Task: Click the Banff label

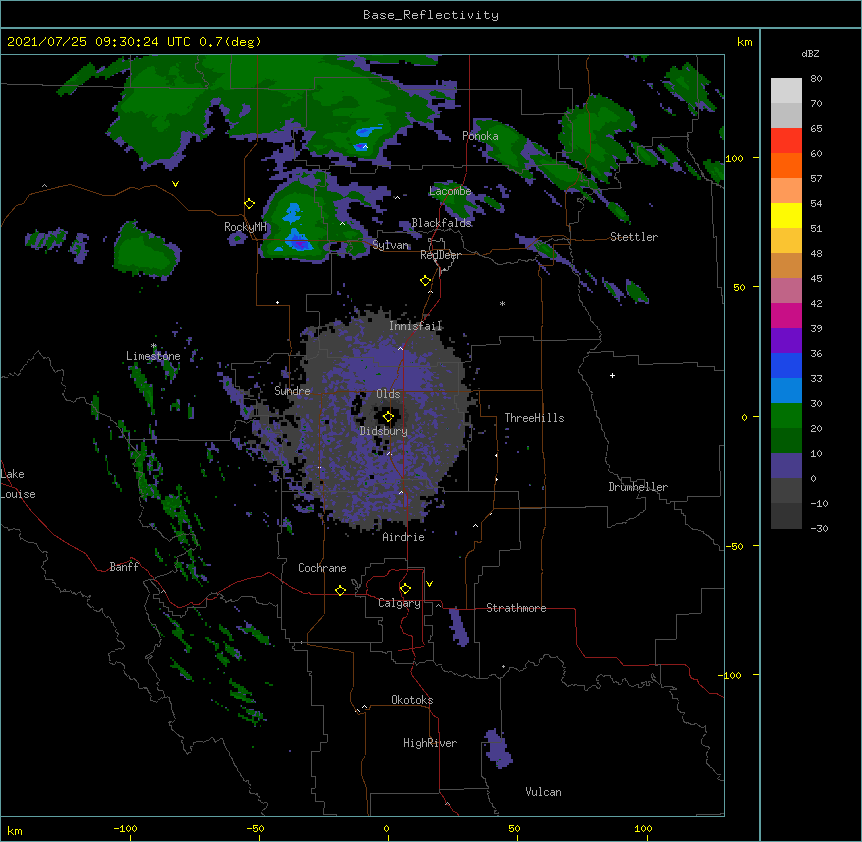Action: coord(124,567)
